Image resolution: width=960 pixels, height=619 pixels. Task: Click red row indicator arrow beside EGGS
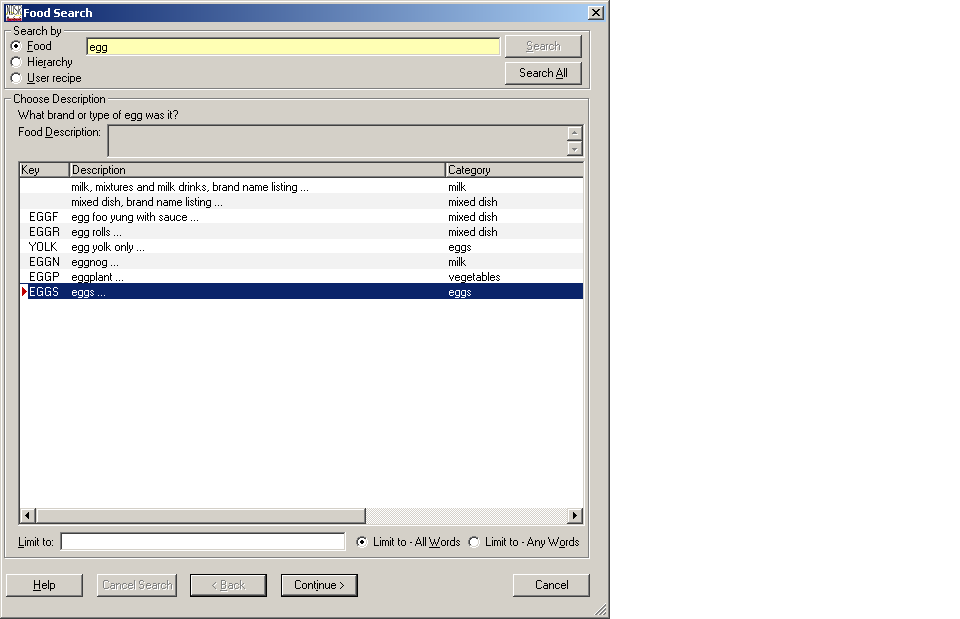(x=24, y=291)
